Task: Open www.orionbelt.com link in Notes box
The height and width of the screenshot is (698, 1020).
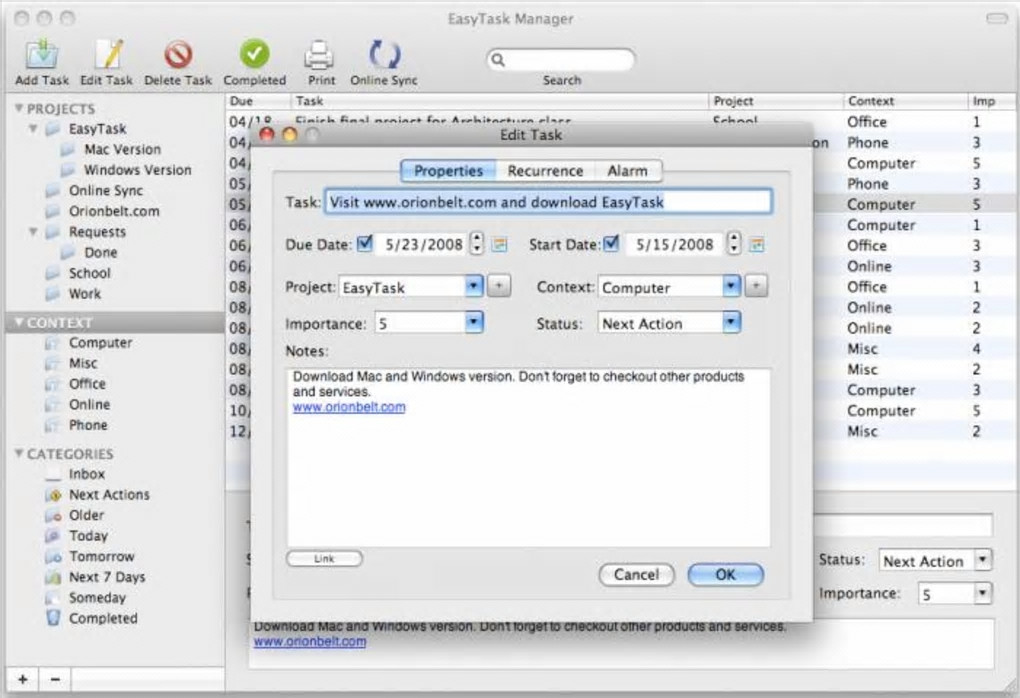Action: (349, 407)
